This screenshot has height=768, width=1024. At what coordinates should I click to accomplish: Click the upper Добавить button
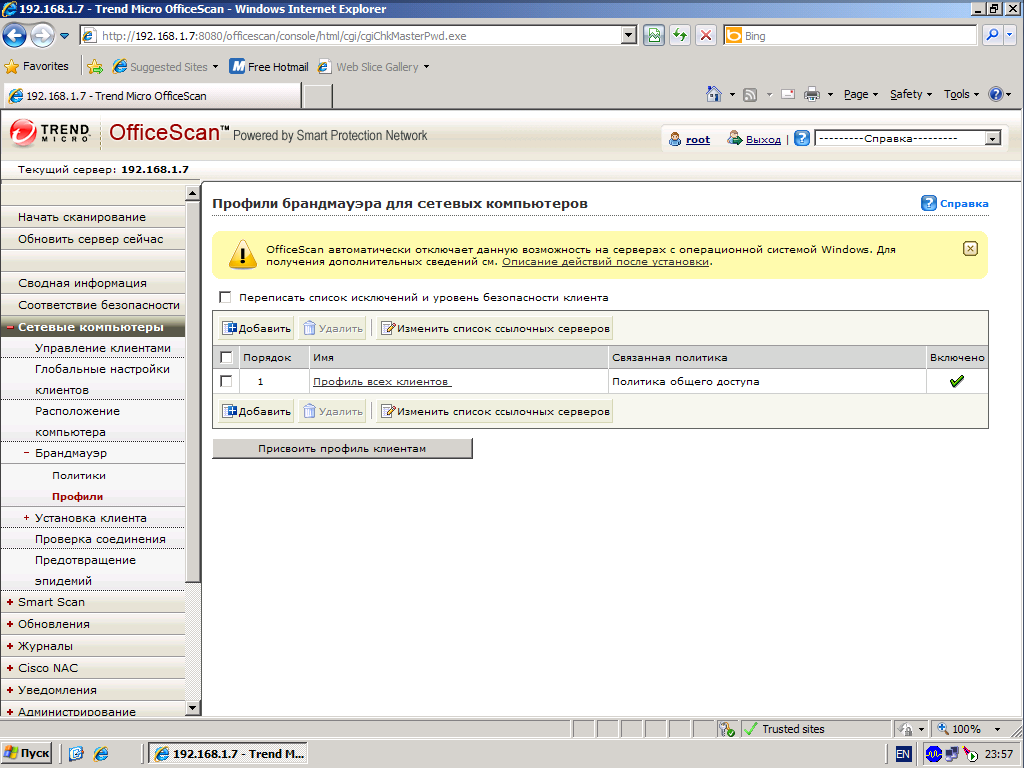tap(257, 328)
